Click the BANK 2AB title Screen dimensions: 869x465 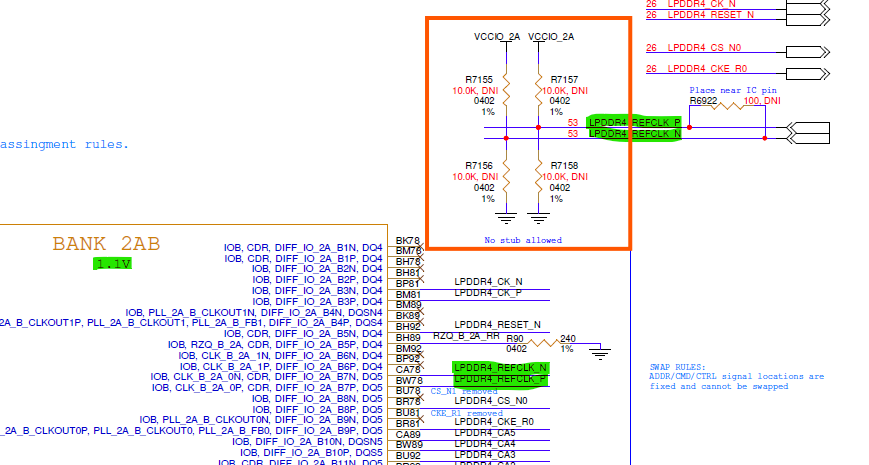pyautogui.click(x=106, y=244)
